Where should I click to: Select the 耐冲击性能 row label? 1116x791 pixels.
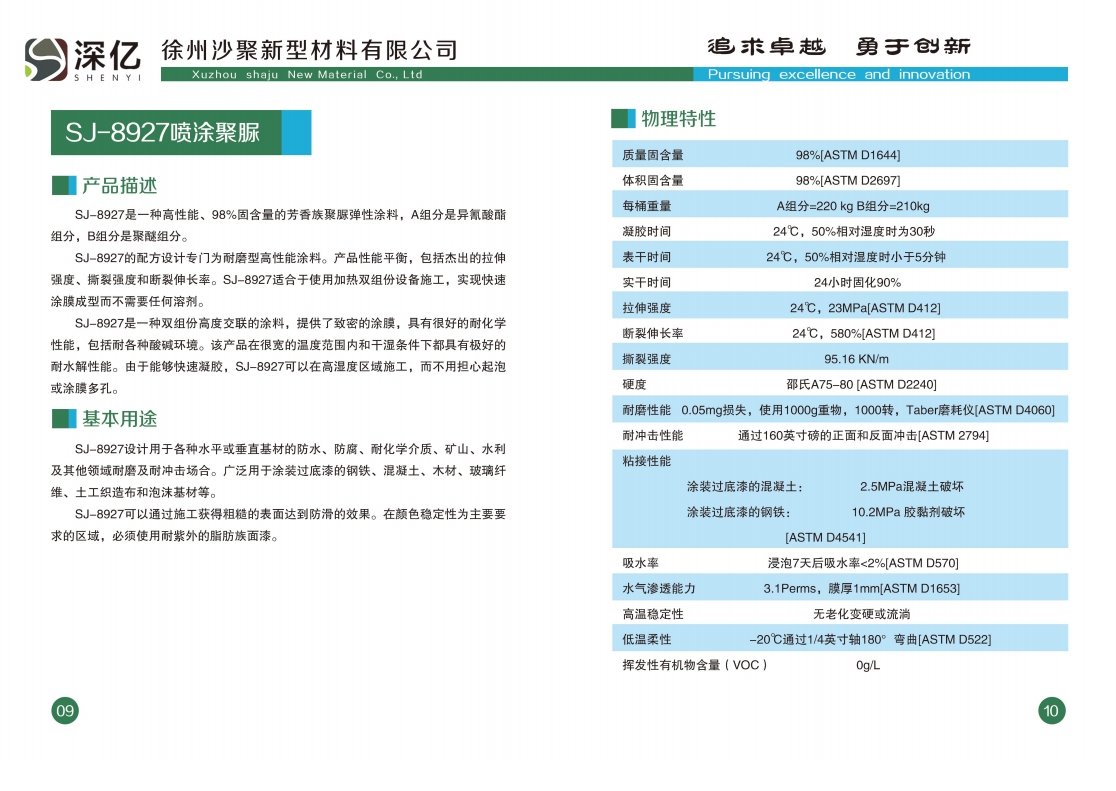[x=653, y=435]
